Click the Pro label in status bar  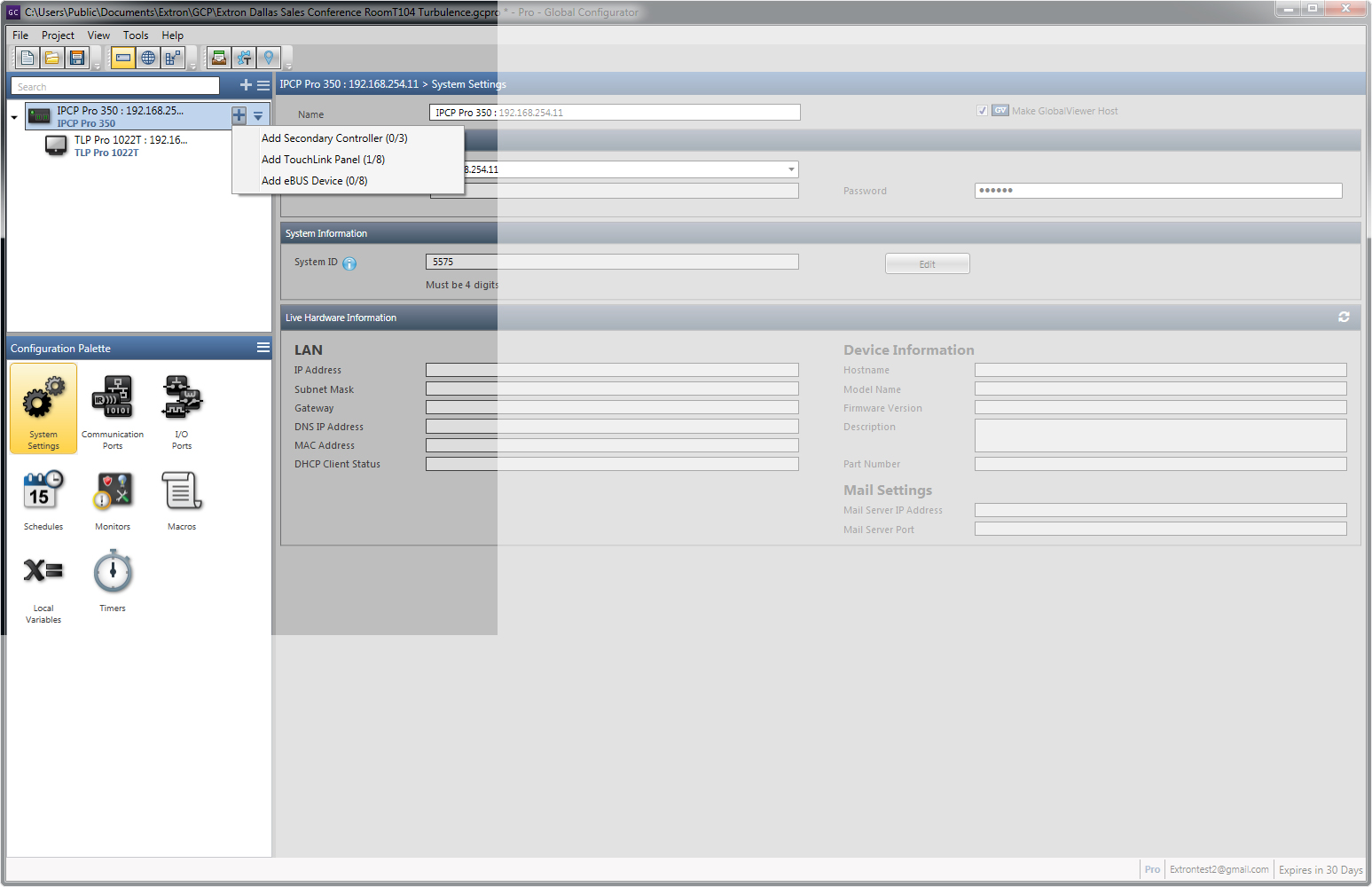pos(1152,869)
